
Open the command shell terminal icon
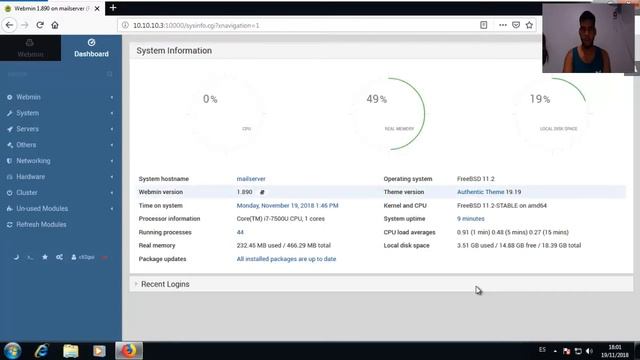click(x=30, y=258)
